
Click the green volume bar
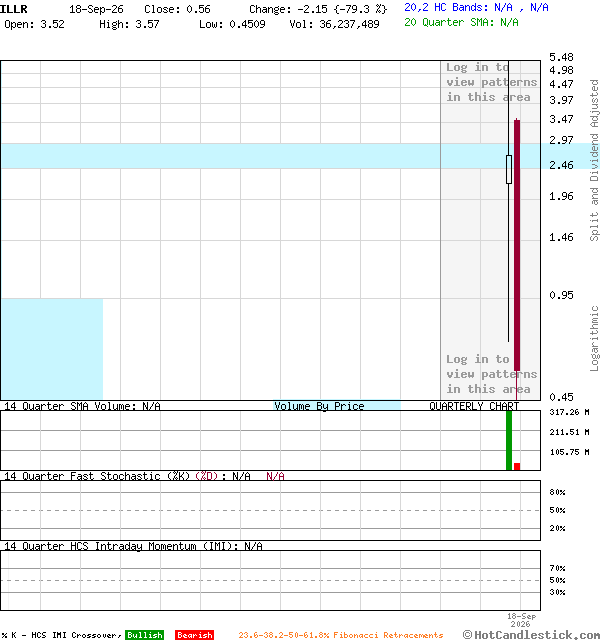[509, 440]
